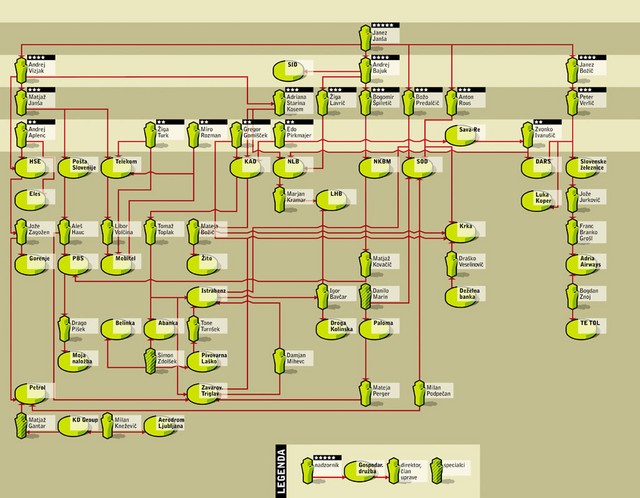Click the legend's 'Gospodar. družba' oval
This screenshot has height=498, width=640.
click(360, 471)
